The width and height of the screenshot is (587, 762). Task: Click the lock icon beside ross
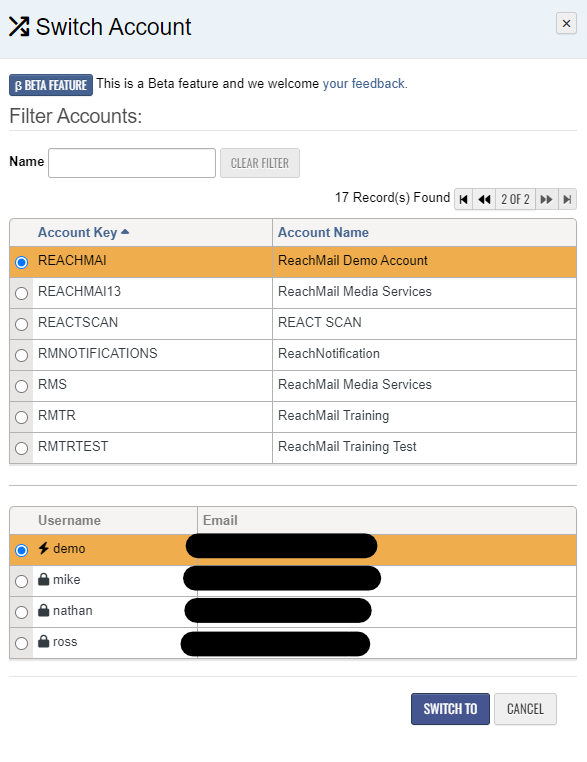[x=44, y=641]
